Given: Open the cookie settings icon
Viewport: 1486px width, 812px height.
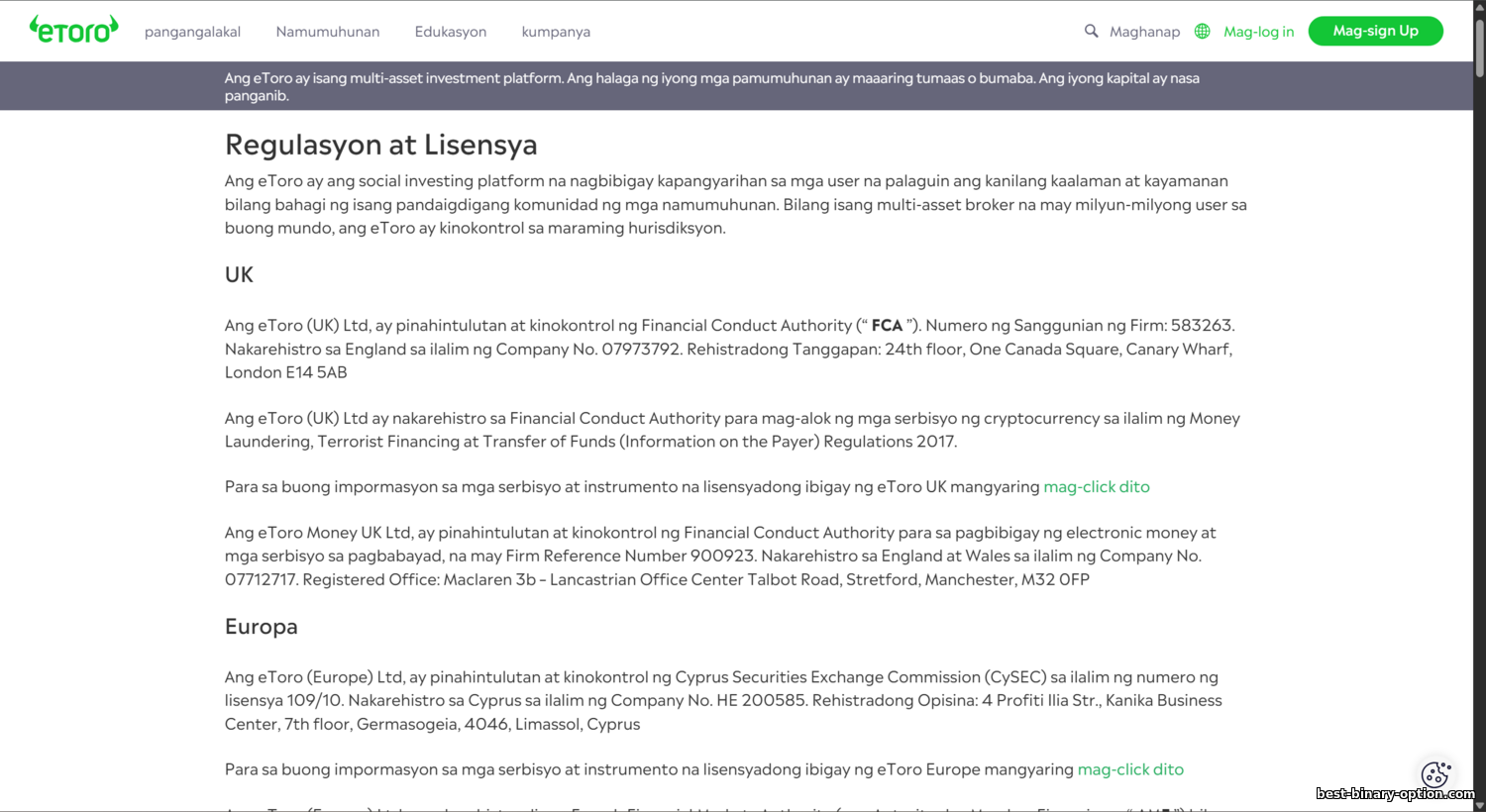Looking at the screenshot, I should point(1434,773).
